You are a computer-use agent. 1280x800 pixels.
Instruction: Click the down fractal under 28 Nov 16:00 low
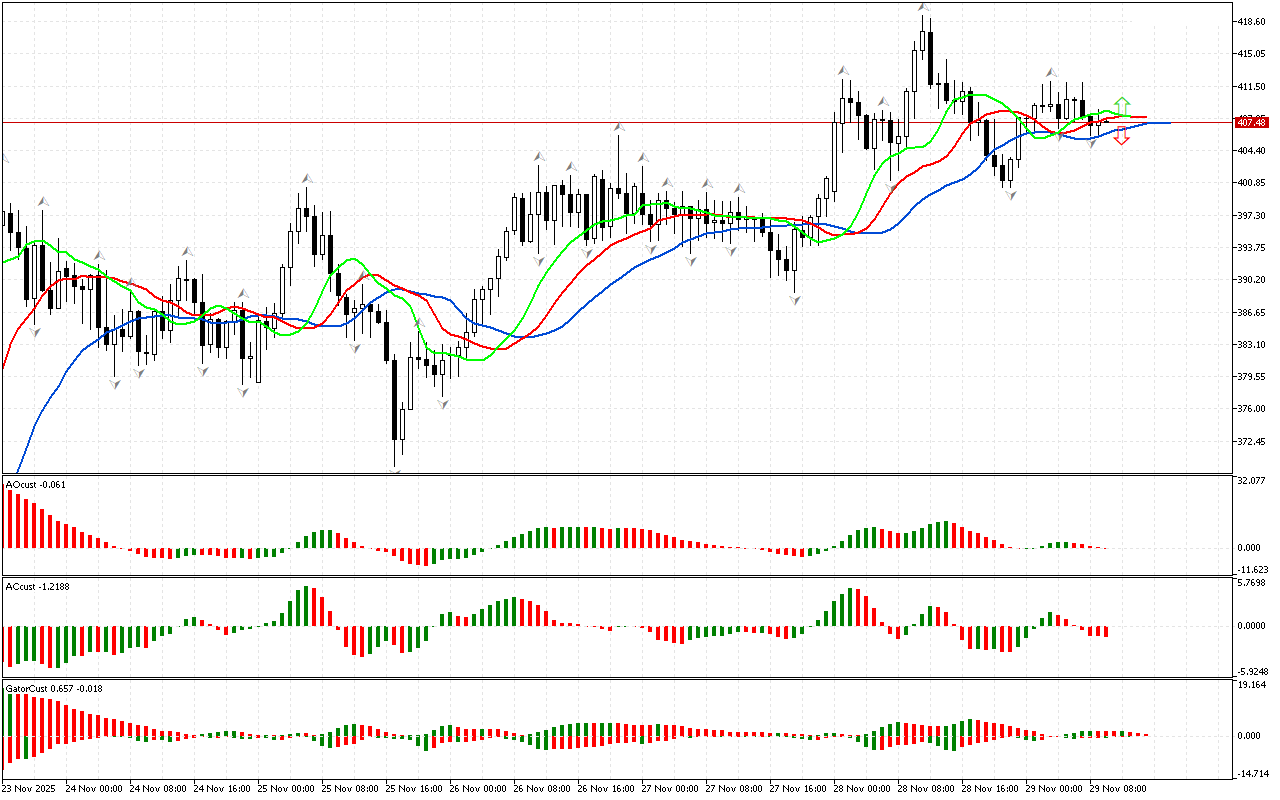(1011, 195)
